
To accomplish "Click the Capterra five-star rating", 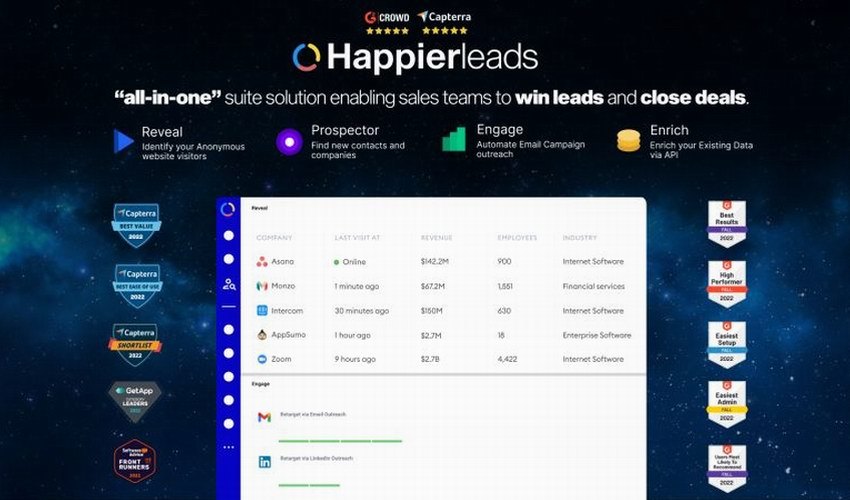I will tap(445, 30).
